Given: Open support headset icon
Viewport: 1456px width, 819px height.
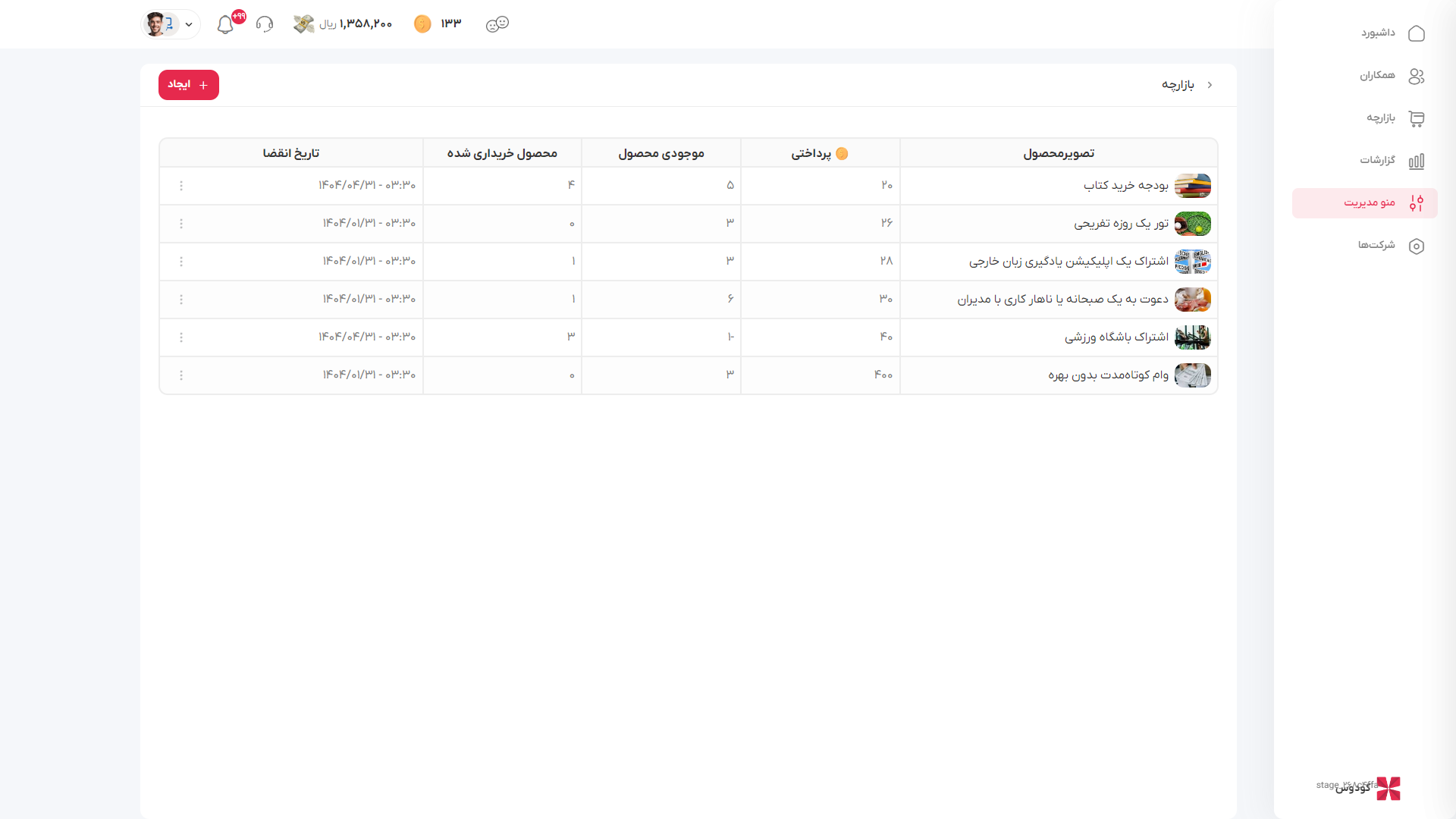Looking at the screenshot, I should point(265,24).
